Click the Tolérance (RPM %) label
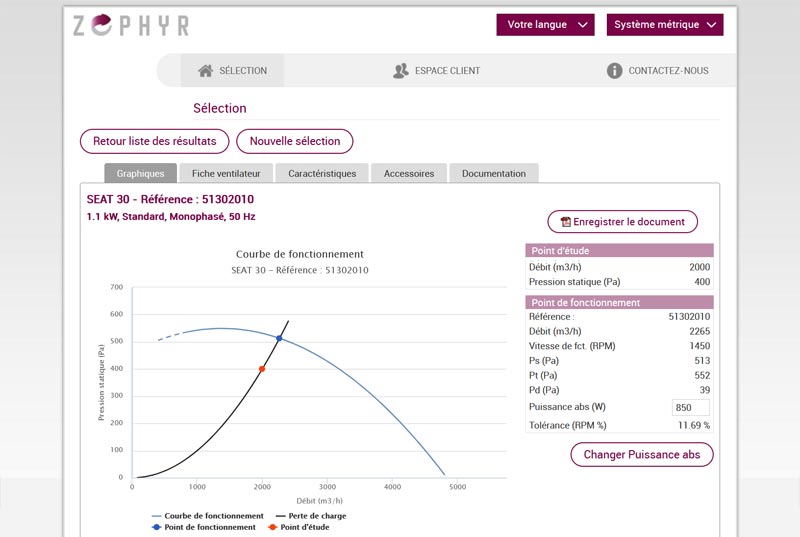The width and height of the screenshot is (800, 537). tap(567, 425)
